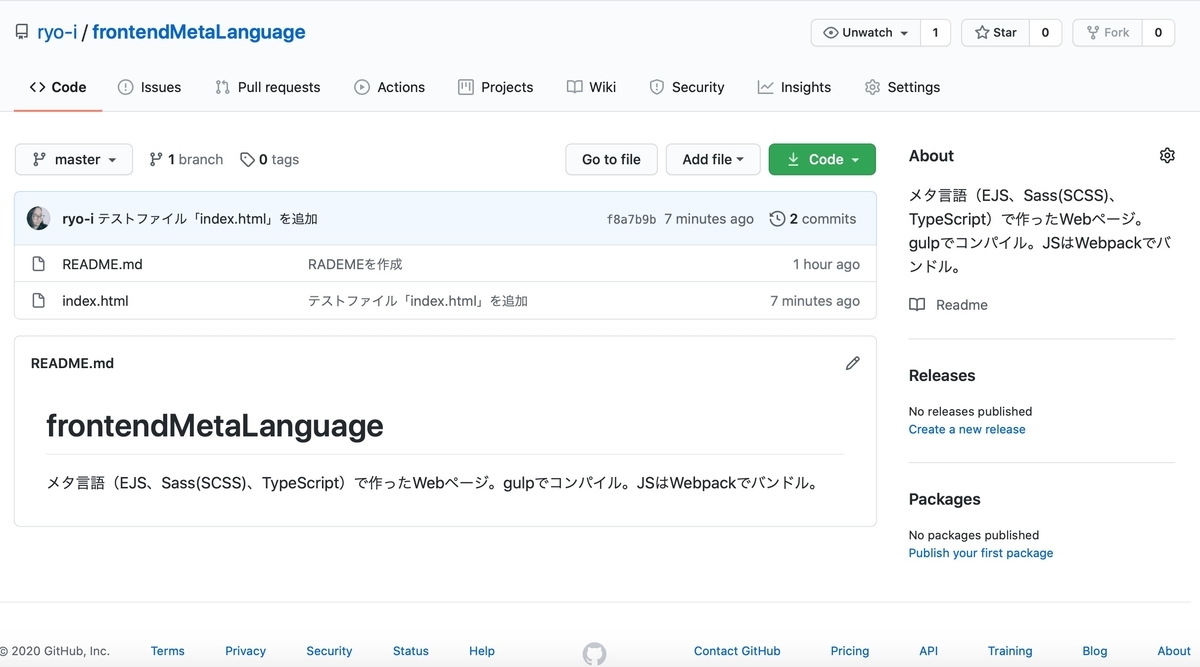Open latest commit message in commit bar
Screen dimensions: 1200x667
point(207,219)
